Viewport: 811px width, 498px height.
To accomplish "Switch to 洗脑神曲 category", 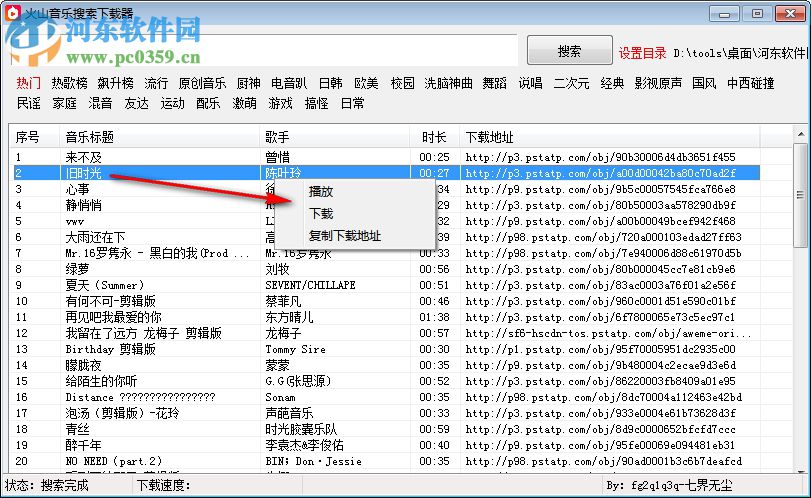I will coord(448,83).
